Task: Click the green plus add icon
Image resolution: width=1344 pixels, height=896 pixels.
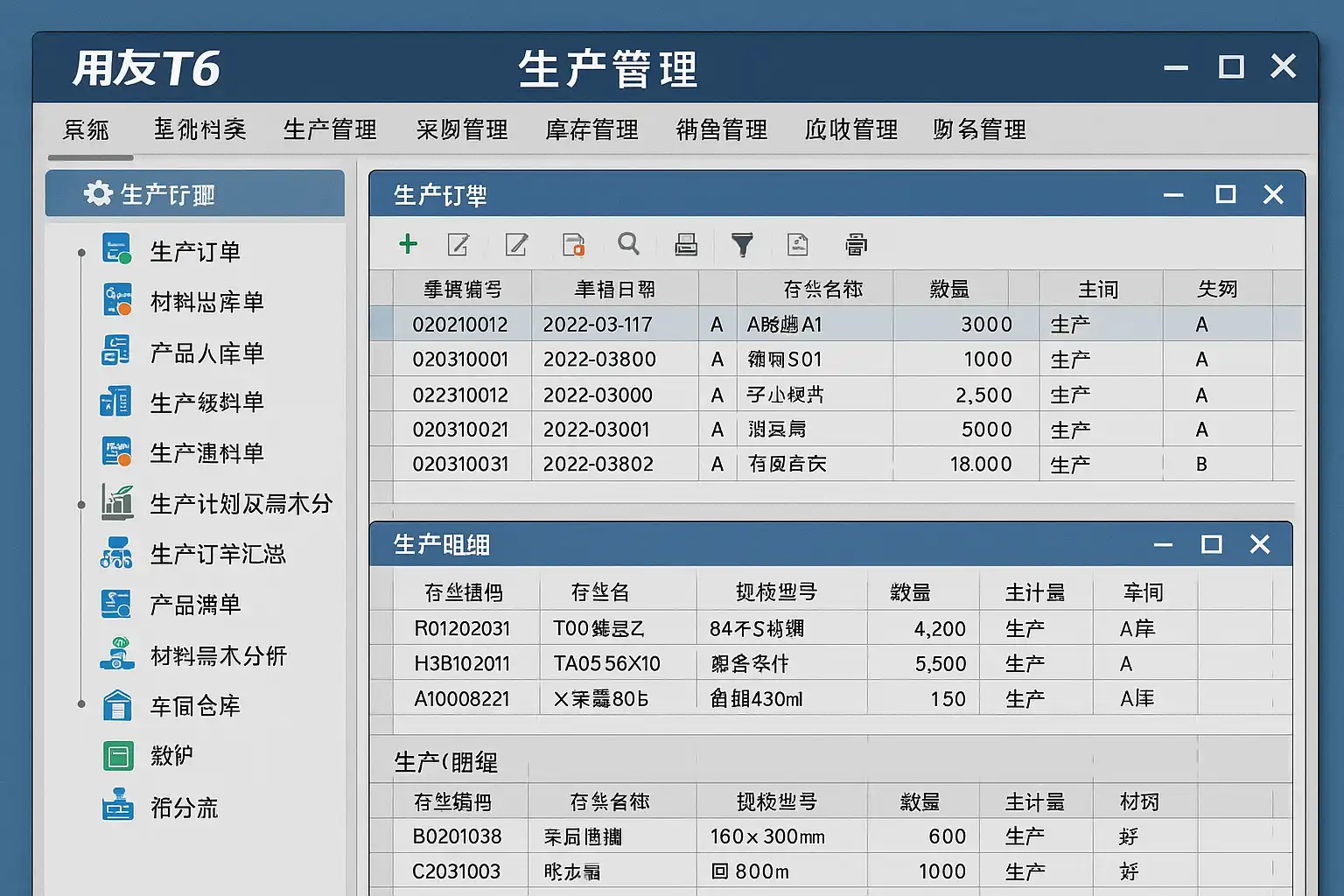Action: [408, 244]
